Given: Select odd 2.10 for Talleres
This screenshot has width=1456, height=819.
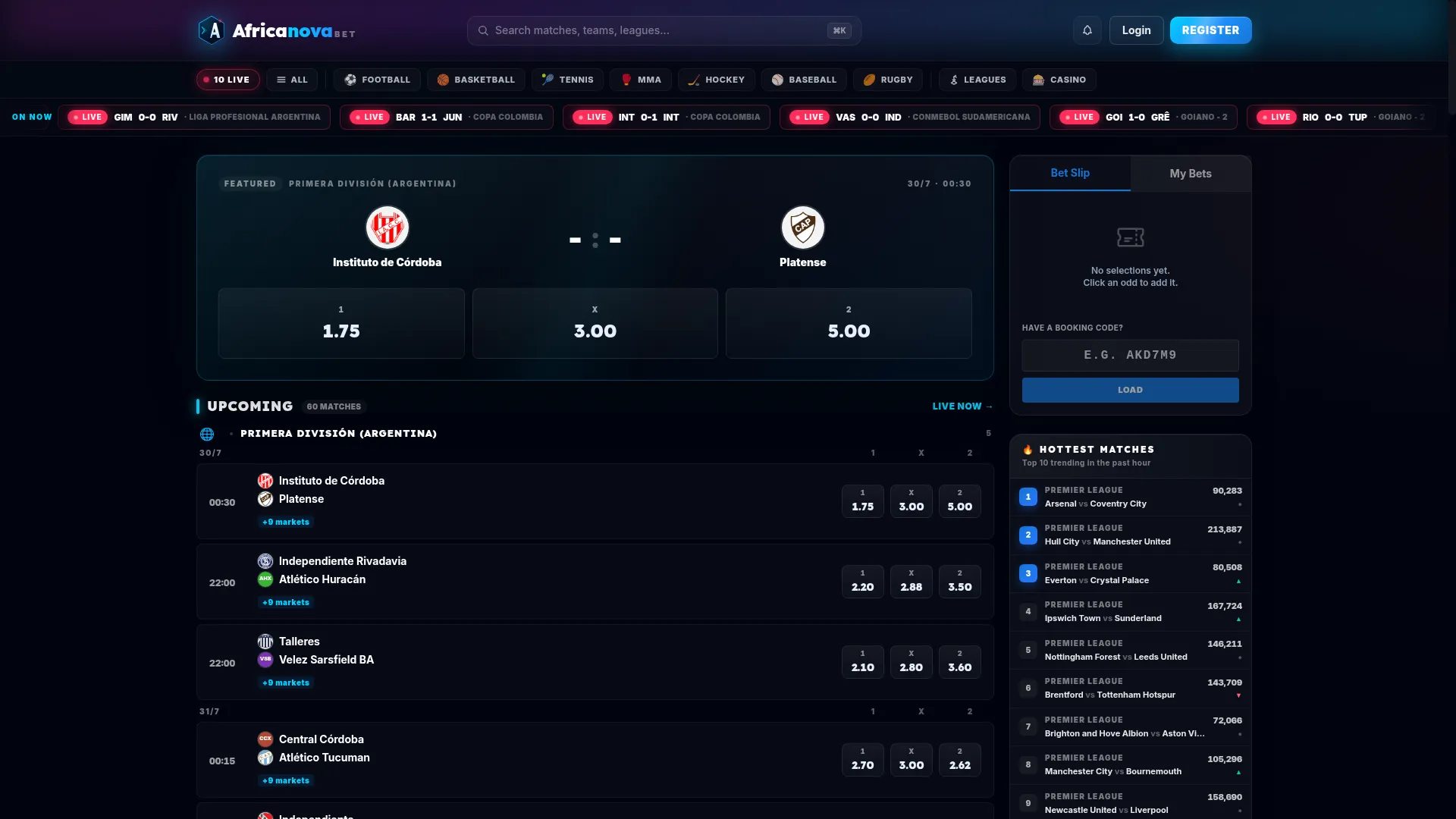Looking at the screenshot, I should [x=863, y=662].
